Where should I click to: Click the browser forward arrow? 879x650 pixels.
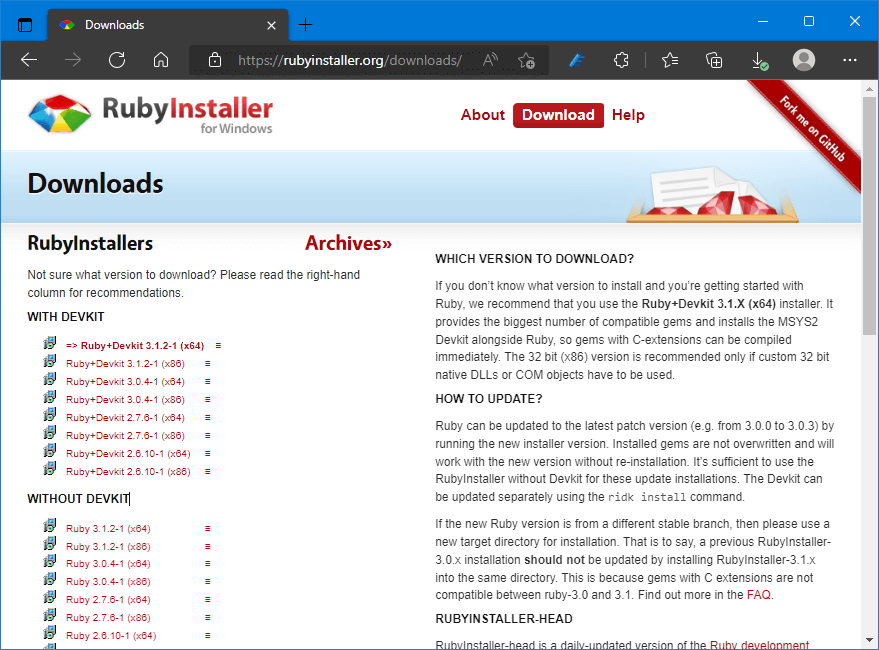[73, 59]
